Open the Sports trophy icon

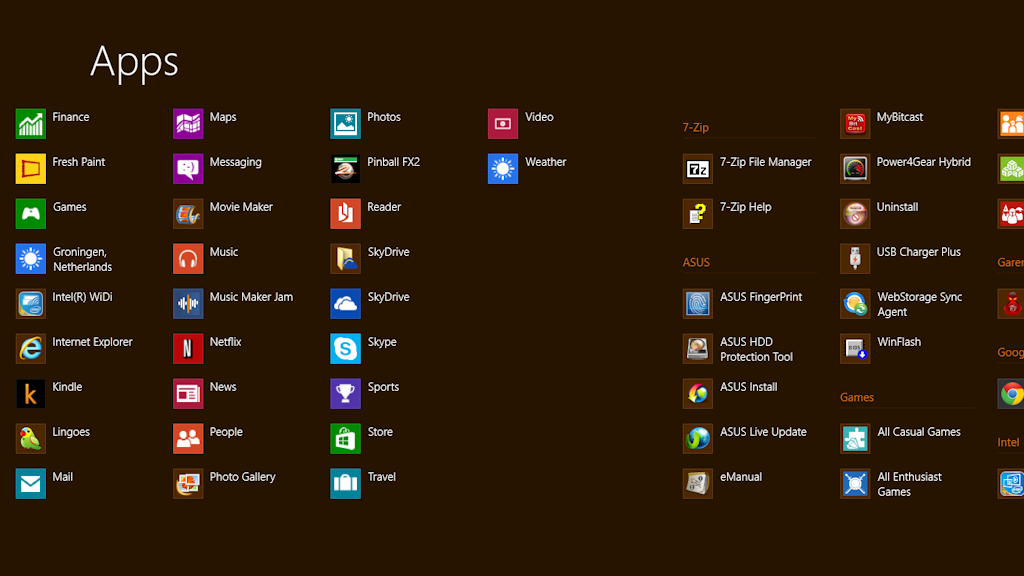tap(345, 394)
